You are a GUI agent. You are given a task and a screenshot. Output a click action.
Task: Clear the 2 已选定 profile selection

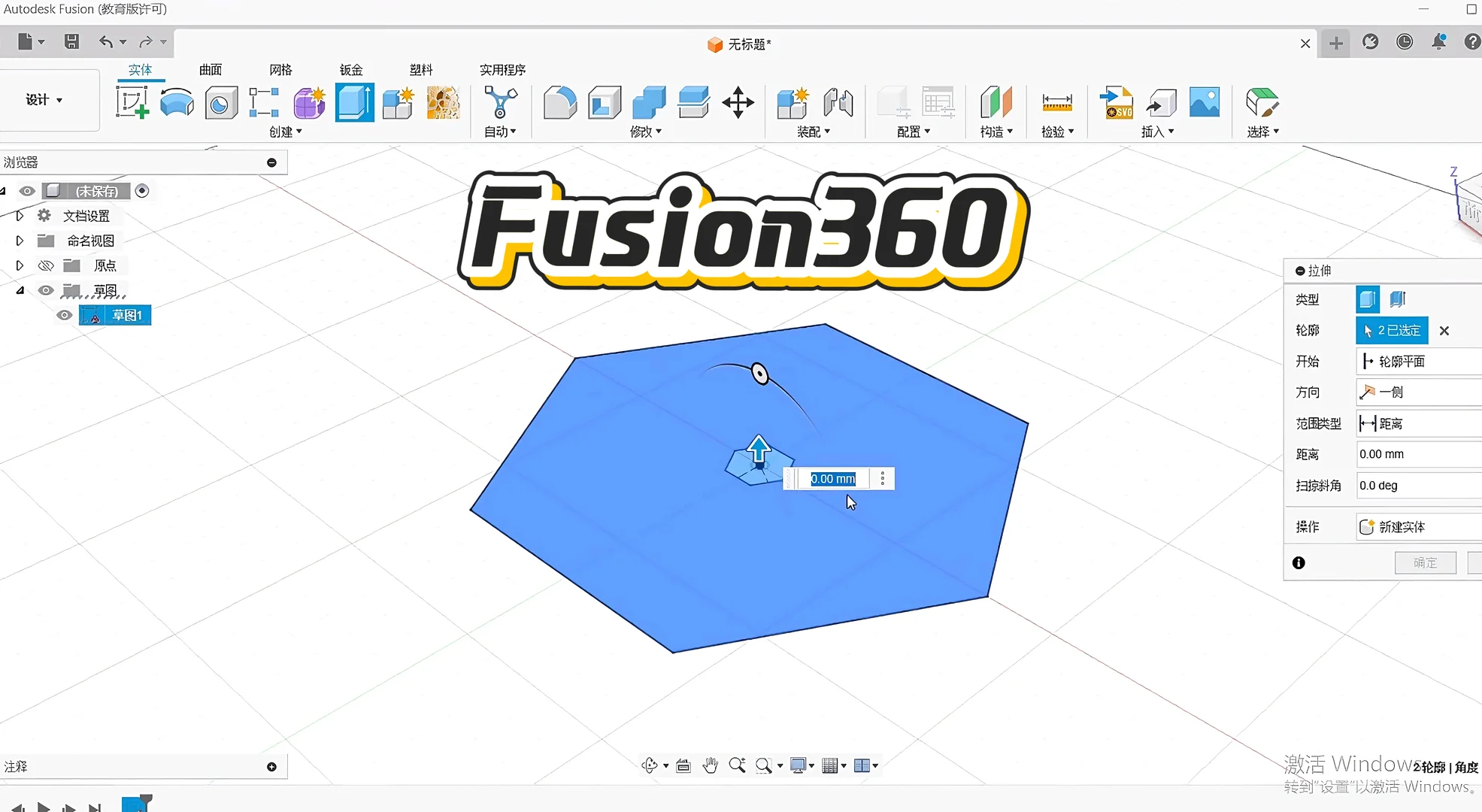click(1444, 331)
